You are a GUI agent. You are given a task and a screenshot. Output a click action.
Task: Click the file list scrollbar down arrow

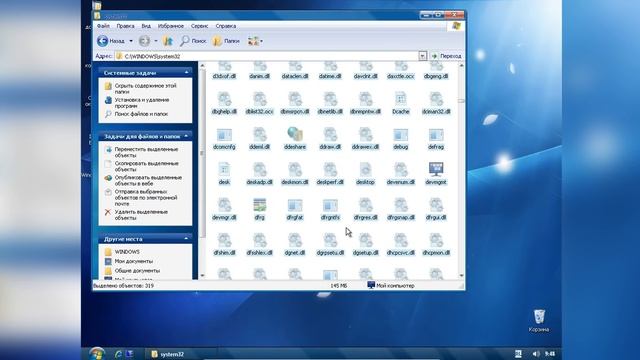(461, 276)
